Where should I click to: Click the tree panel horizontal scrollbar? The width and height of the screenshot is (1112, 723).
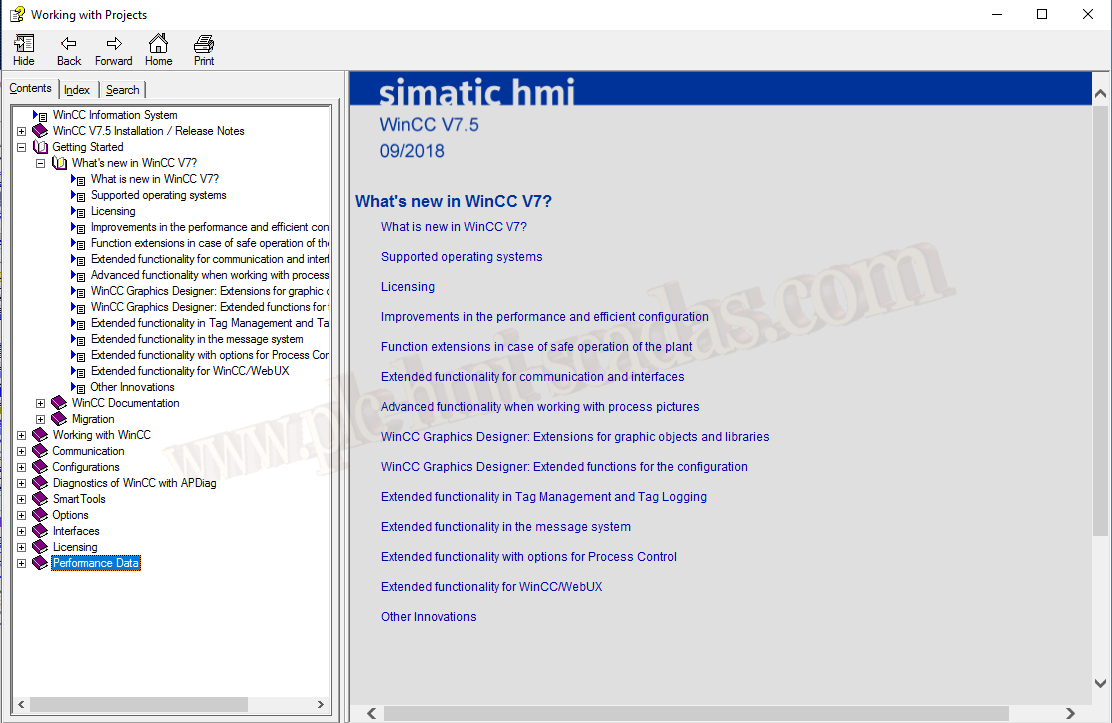click(x=136, y=704)
